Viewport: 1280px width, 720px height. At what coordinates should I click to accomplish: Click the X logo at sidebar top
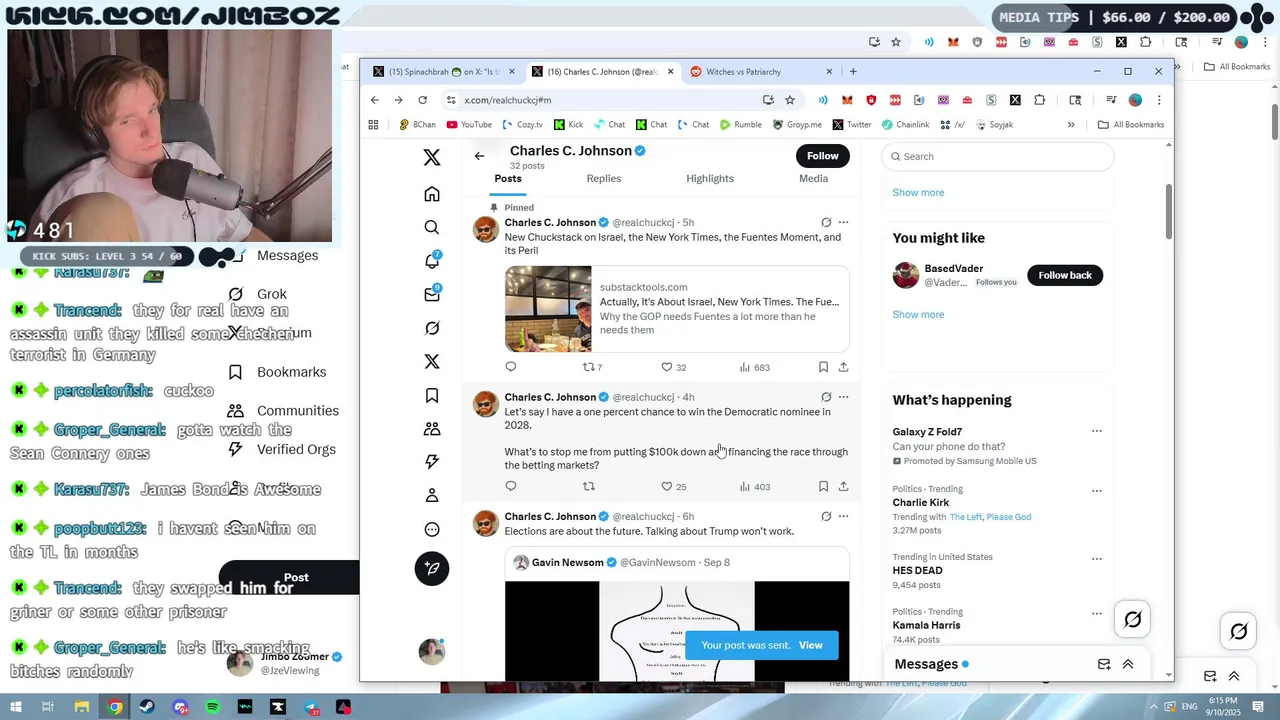[432, 157]
